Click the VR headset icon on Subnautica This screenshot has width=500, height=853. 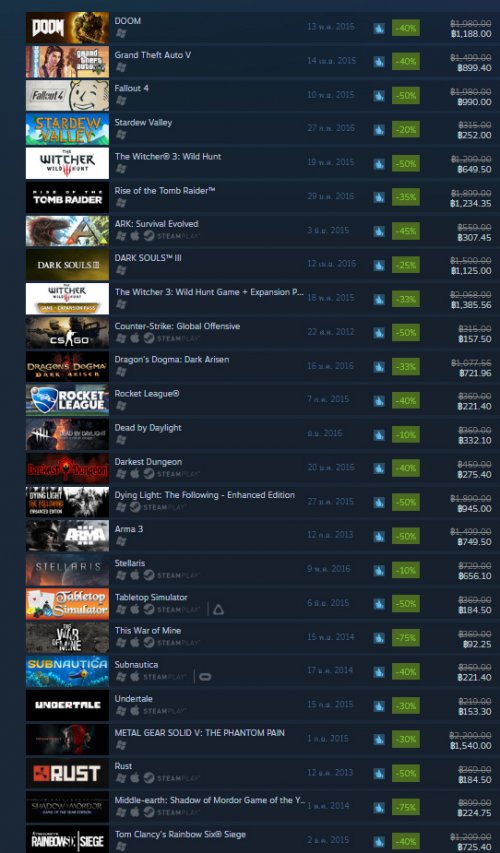pos(206,677)
